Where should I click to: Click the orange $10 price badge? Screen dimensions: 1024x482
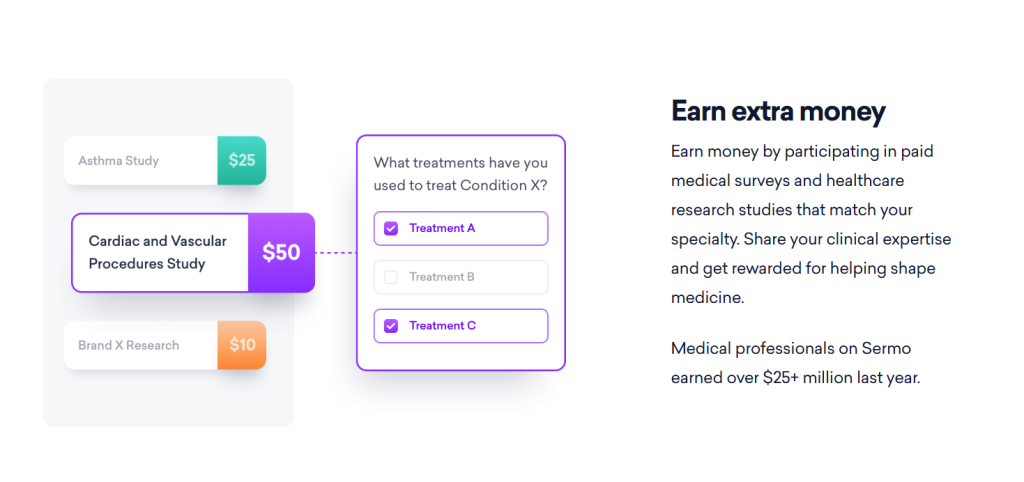(242, 345)
